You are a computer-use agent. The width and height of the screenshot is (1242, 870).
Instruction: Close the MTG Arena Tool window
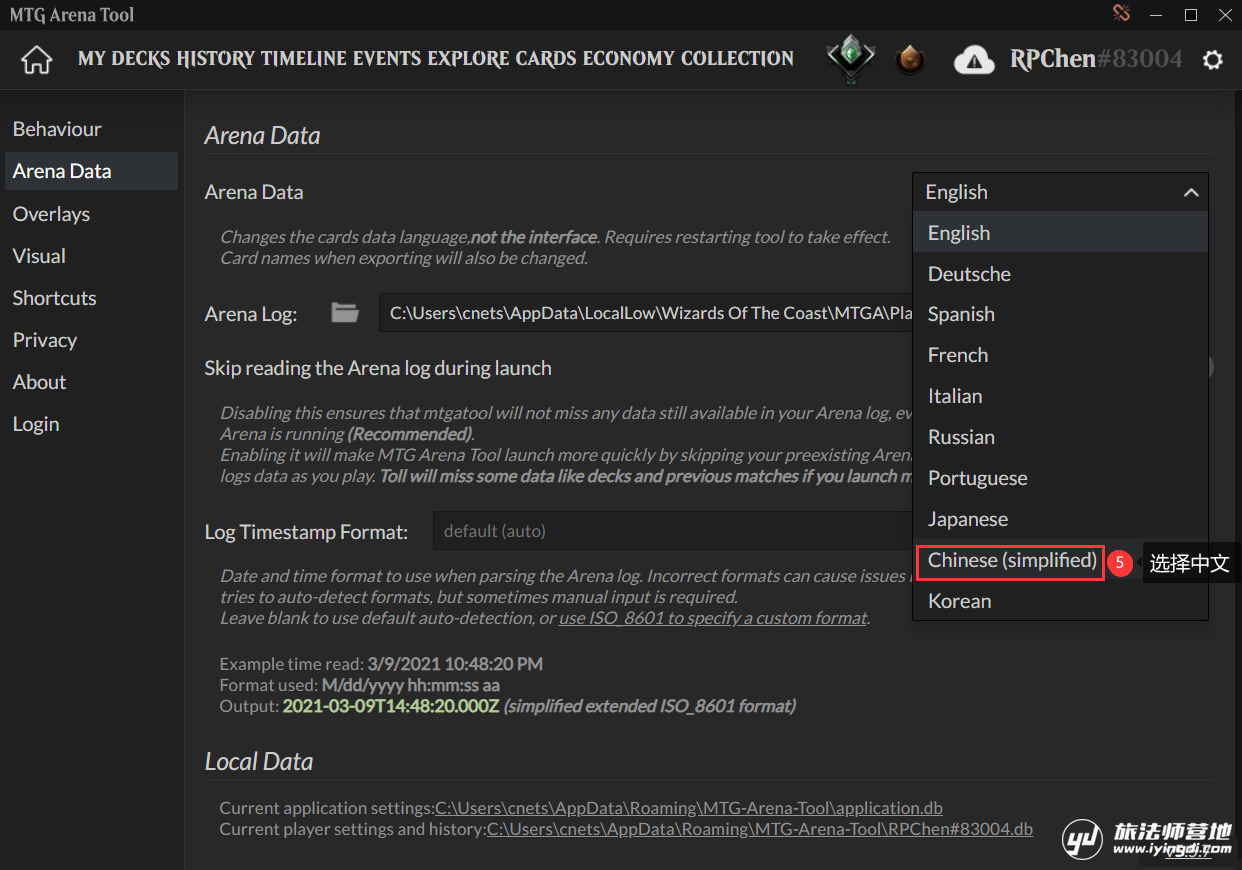click(1224, 15)
